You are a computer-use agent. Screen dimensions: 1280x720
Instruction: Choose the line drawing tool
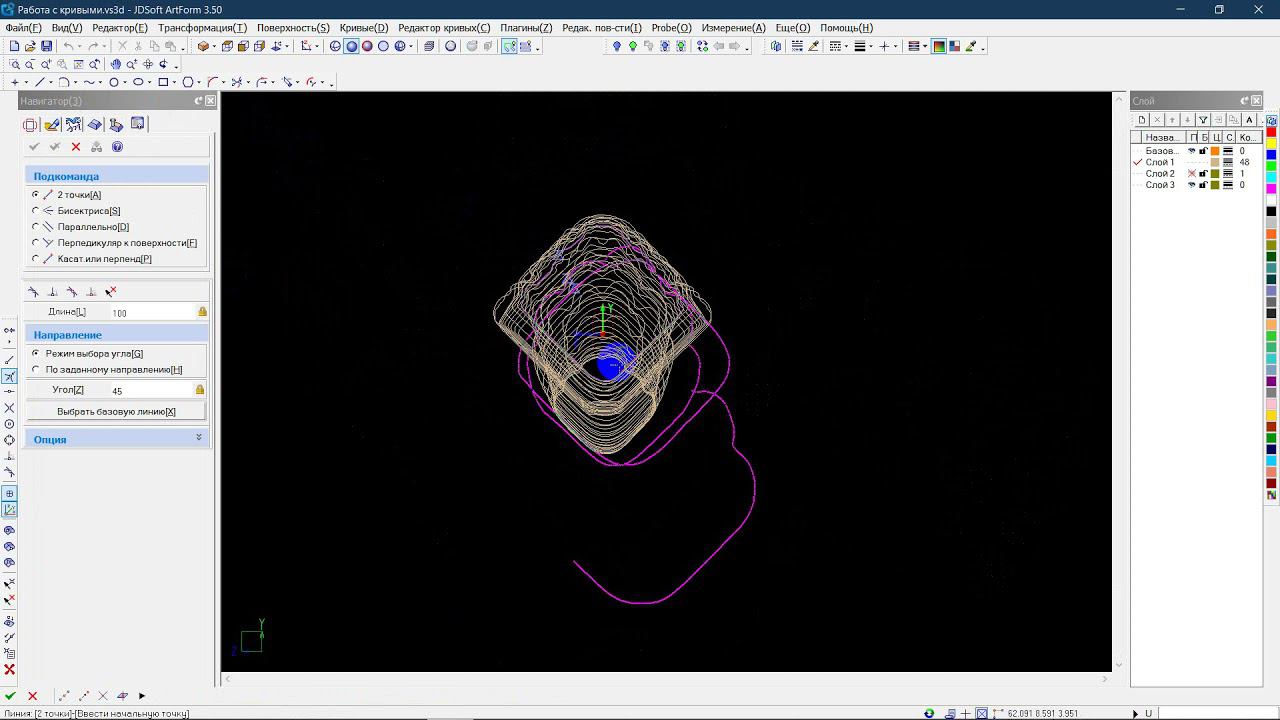tap(40, 82)
